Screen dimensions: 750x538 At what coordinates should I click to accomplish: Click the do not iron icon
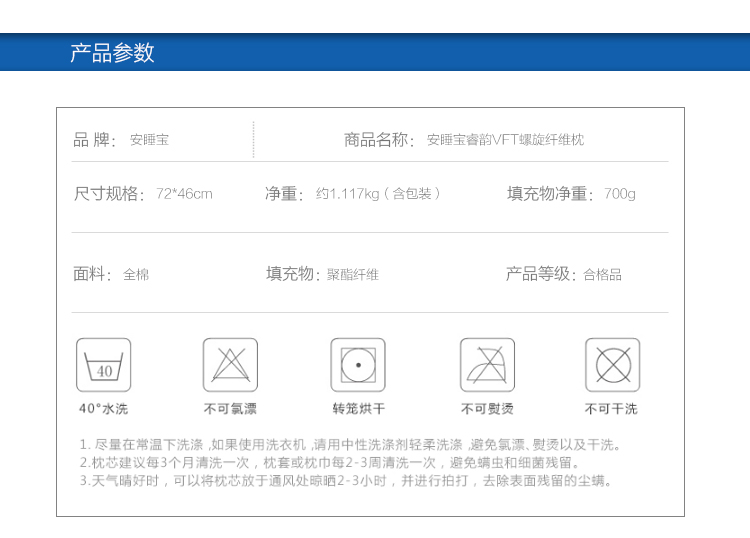pos(487,365)
